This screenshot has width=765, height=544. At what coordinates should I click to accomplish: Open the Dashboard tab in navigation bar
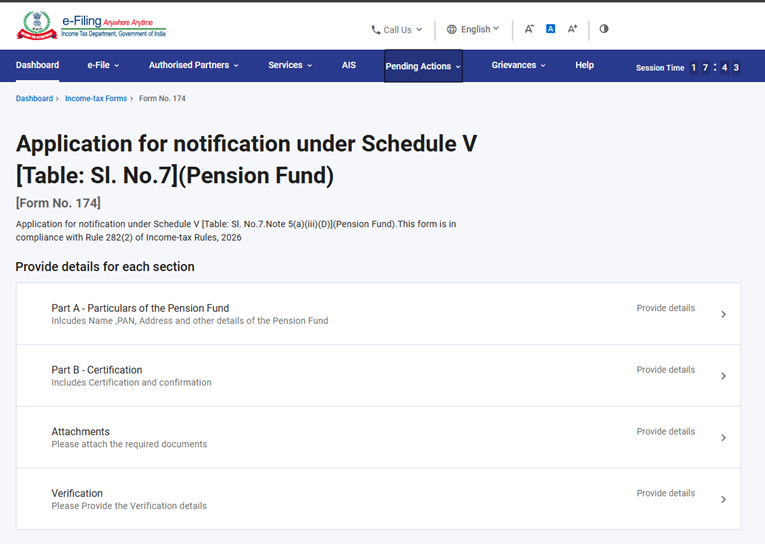pyautogui.click(x=37, y=66)
